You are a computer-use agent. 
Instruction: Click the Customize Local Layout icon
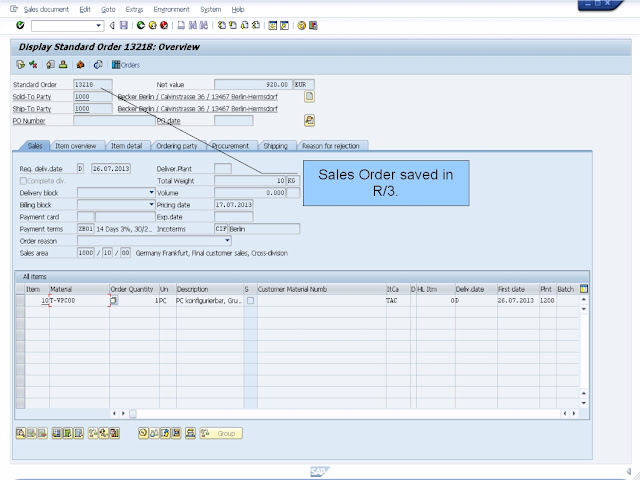click(313, 25)
